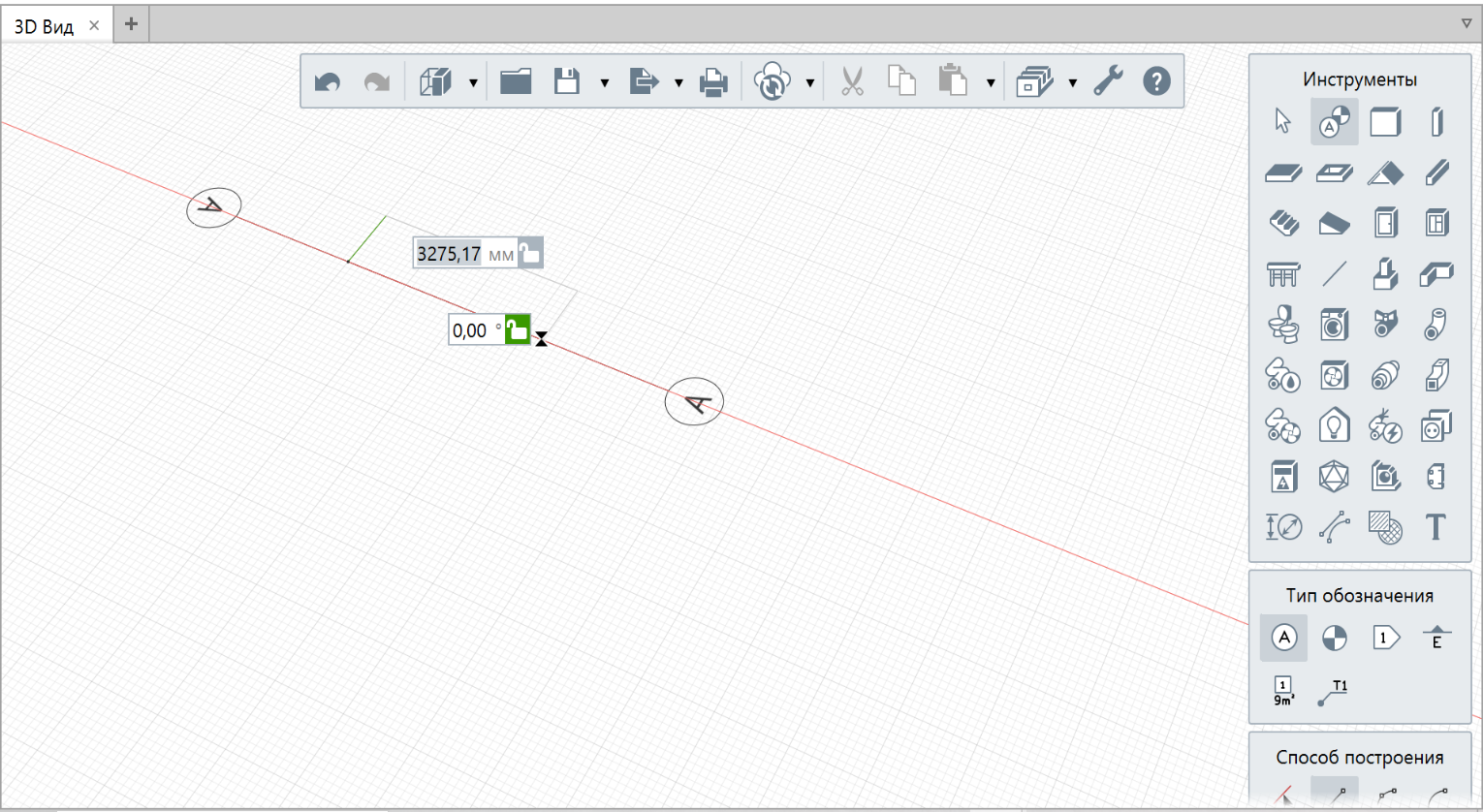Expand the dropdown beside the cube icon
Image resolution: width=1483 pixels, height=812 pixels.
(473, 83)
